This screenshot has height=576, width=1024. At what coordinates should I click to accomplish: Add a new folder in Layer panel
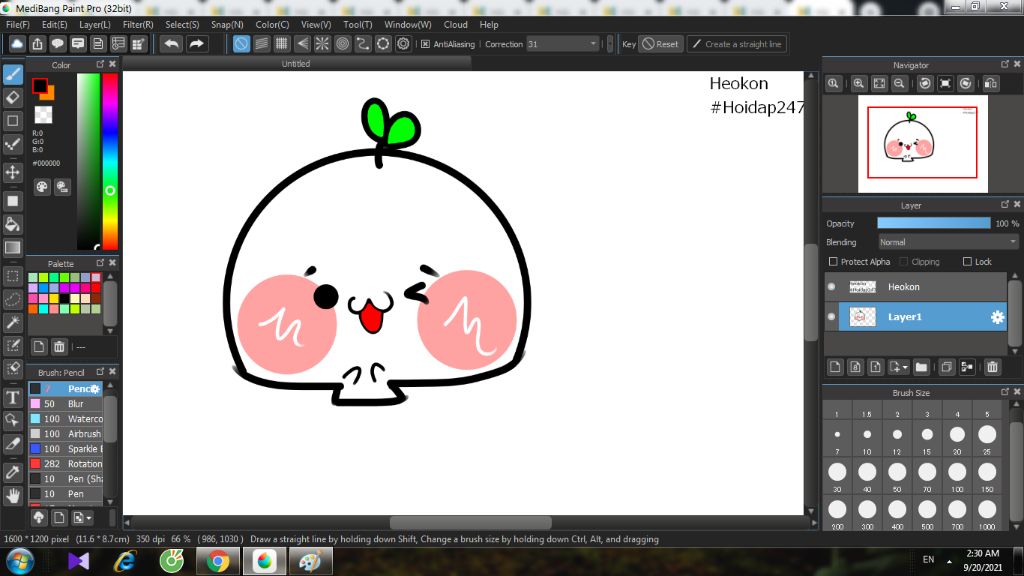[921, 367]
